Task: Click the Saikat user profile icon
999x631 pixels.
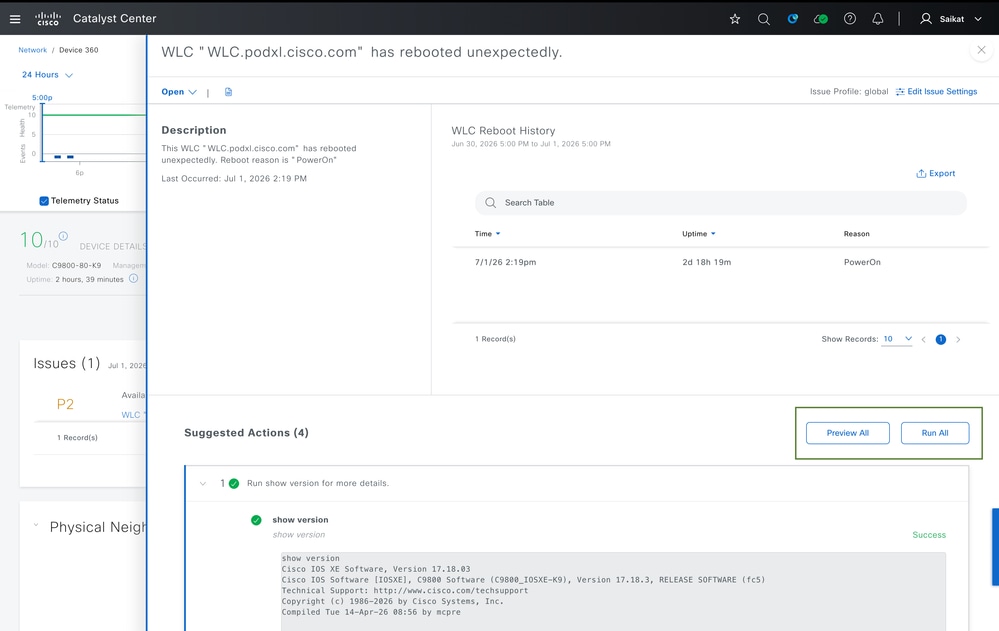Action: [926, 18]
